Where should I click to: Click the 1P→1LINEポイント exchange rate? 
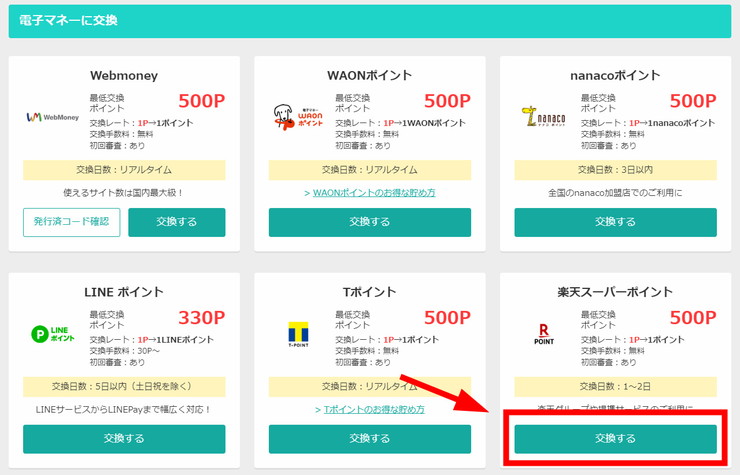click(176, 339)
